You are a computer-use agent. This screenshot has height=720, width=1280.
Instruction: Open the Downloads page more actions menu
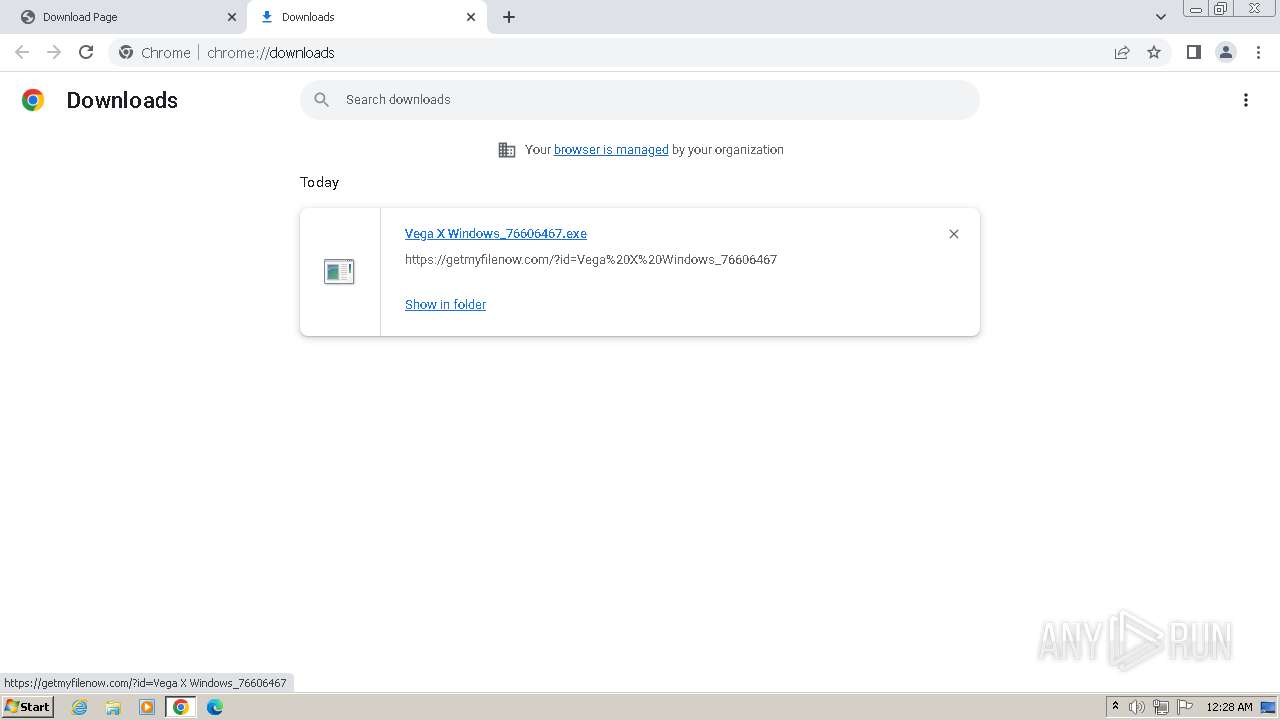1246,100
